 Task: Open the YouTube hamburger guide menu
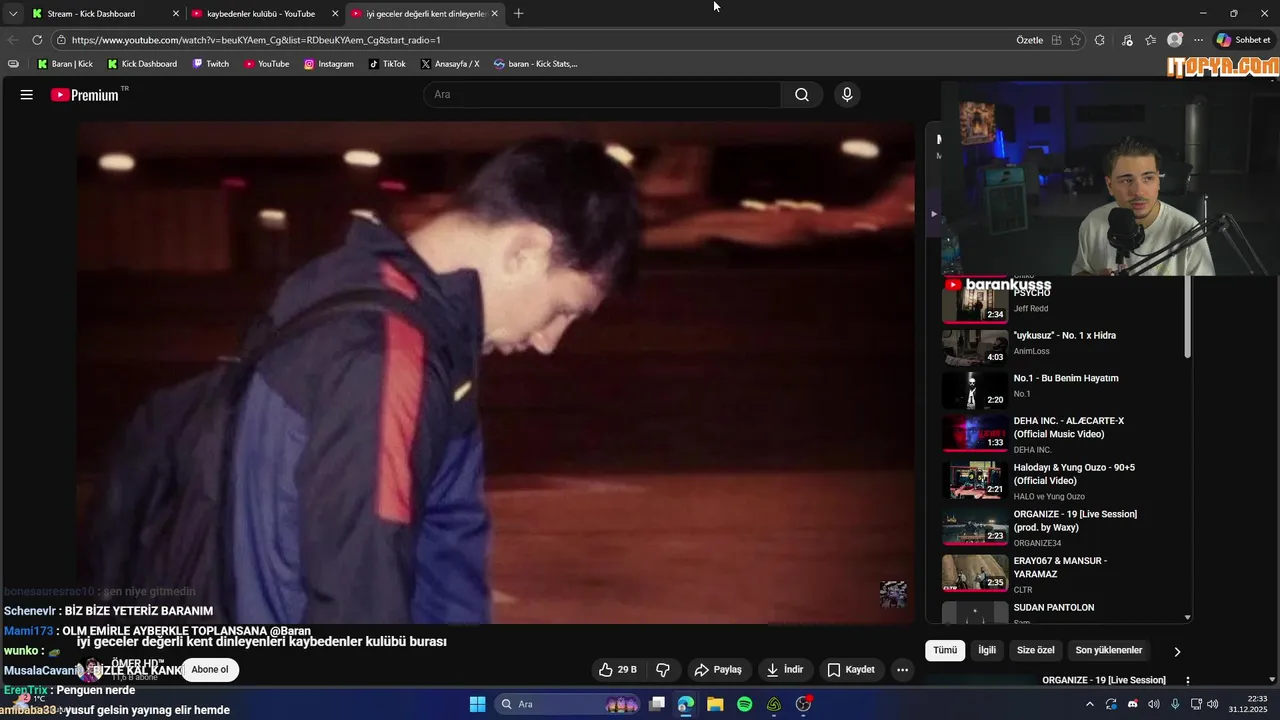pos(27,95)
